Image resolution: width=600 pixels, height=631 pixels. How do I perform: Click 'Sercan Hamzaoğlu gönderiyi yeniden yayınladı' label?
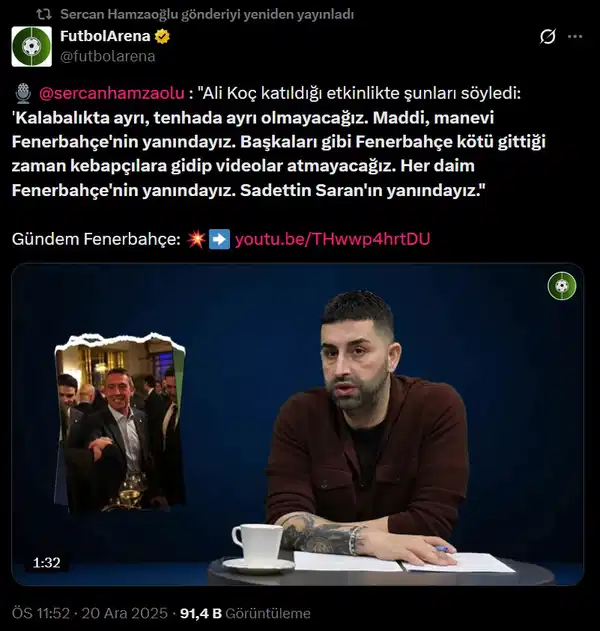tap(207, 14)
